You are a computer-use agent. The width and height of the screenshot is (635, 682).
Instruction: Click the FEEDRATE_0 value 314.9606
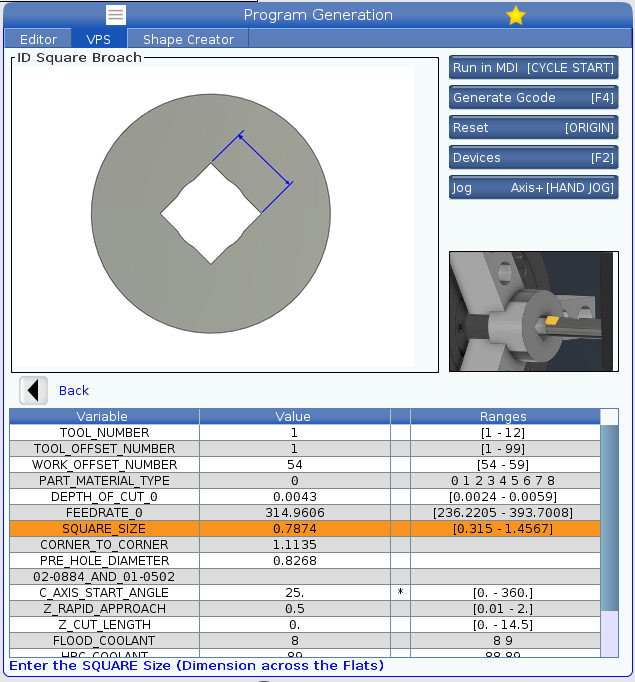click(295, 513)
